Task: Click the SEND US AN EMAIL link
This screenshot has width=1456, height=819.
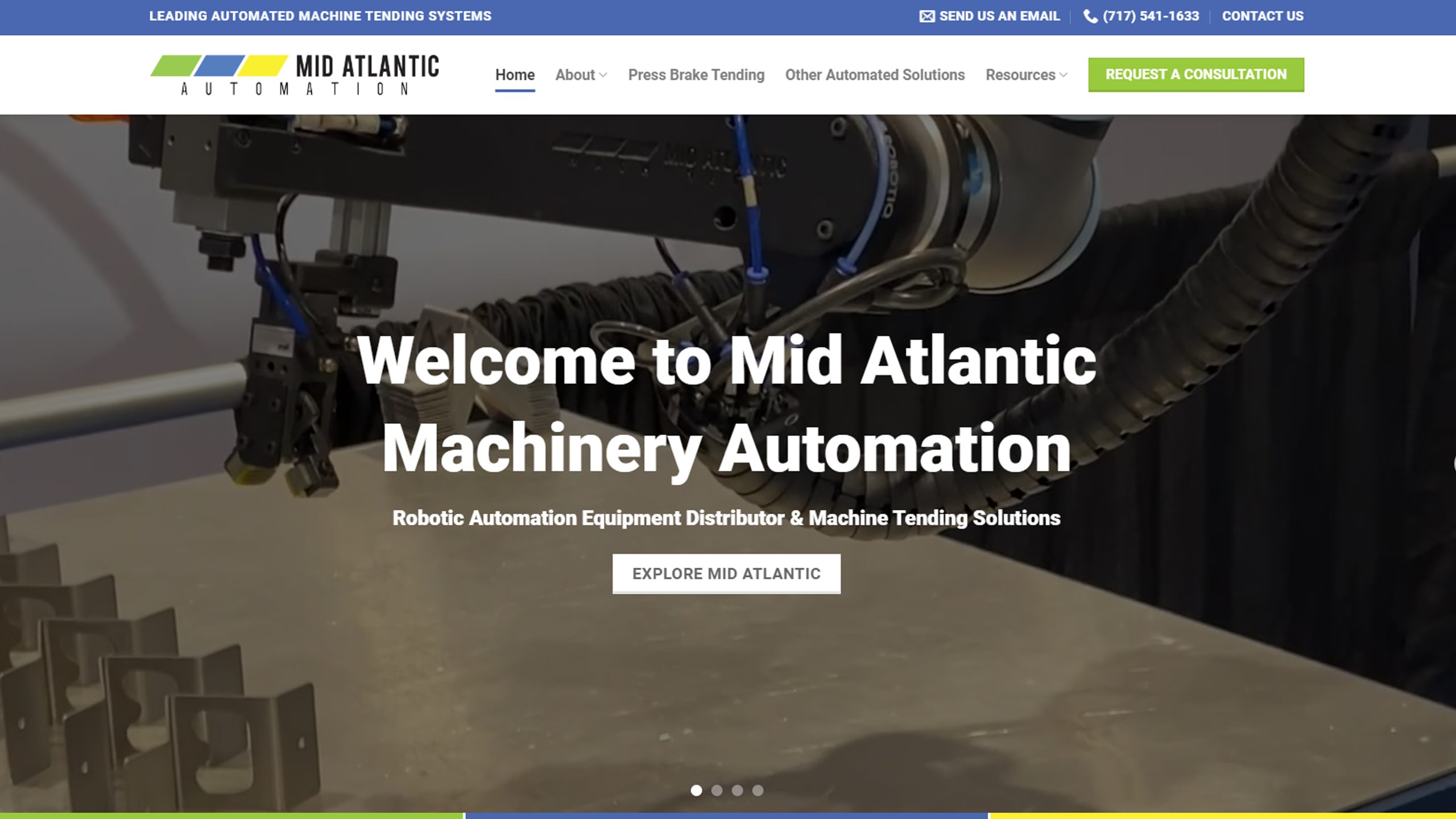Action: click(x=989, y=16)
